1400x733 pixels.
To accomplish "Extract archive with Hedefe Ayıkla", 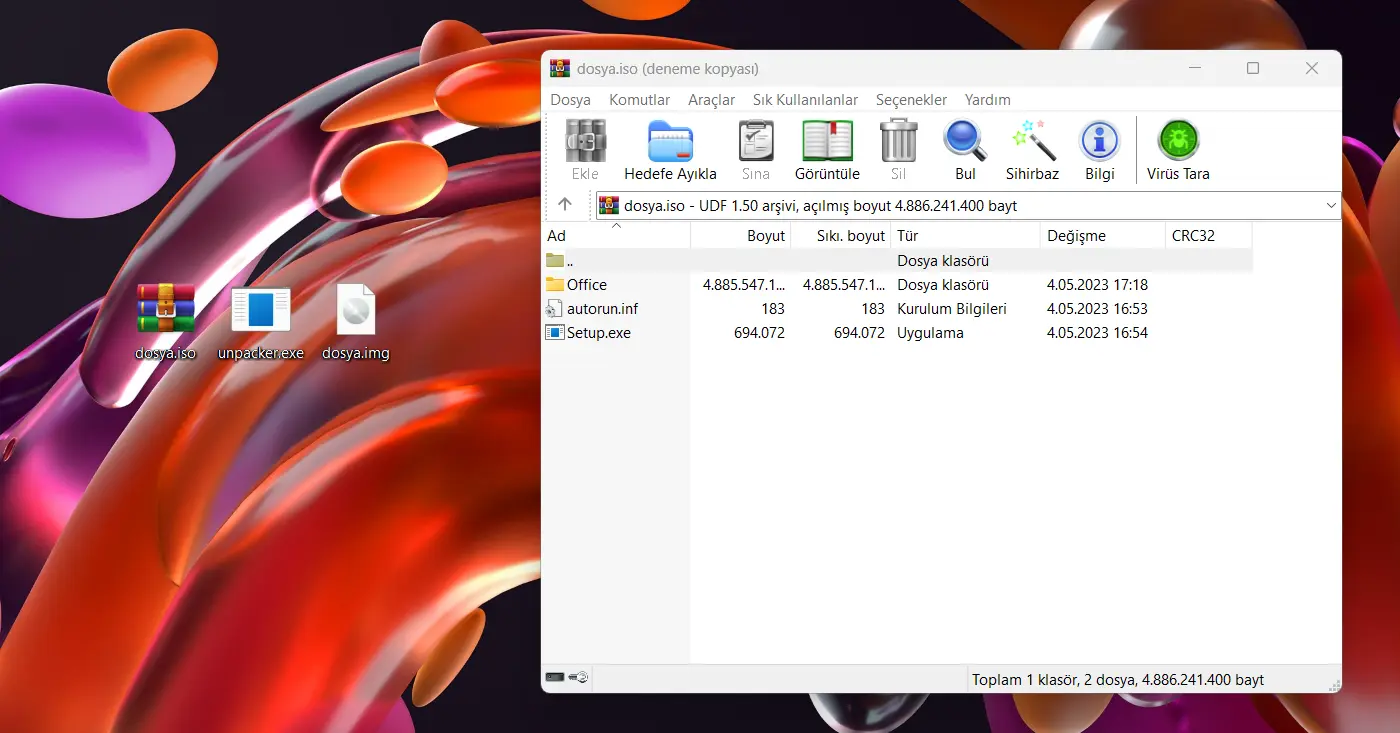I will click(670, 141).
